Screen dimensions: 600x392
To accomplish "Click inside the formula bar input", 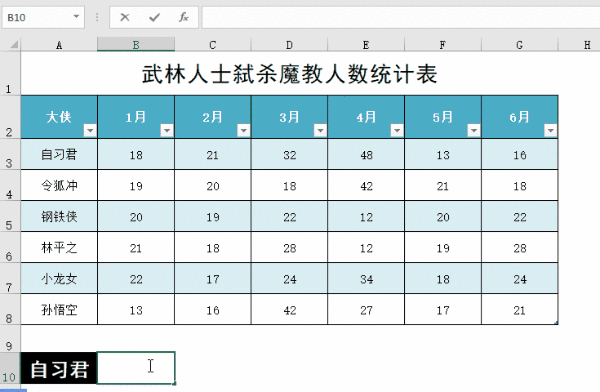I will (401, 17).
